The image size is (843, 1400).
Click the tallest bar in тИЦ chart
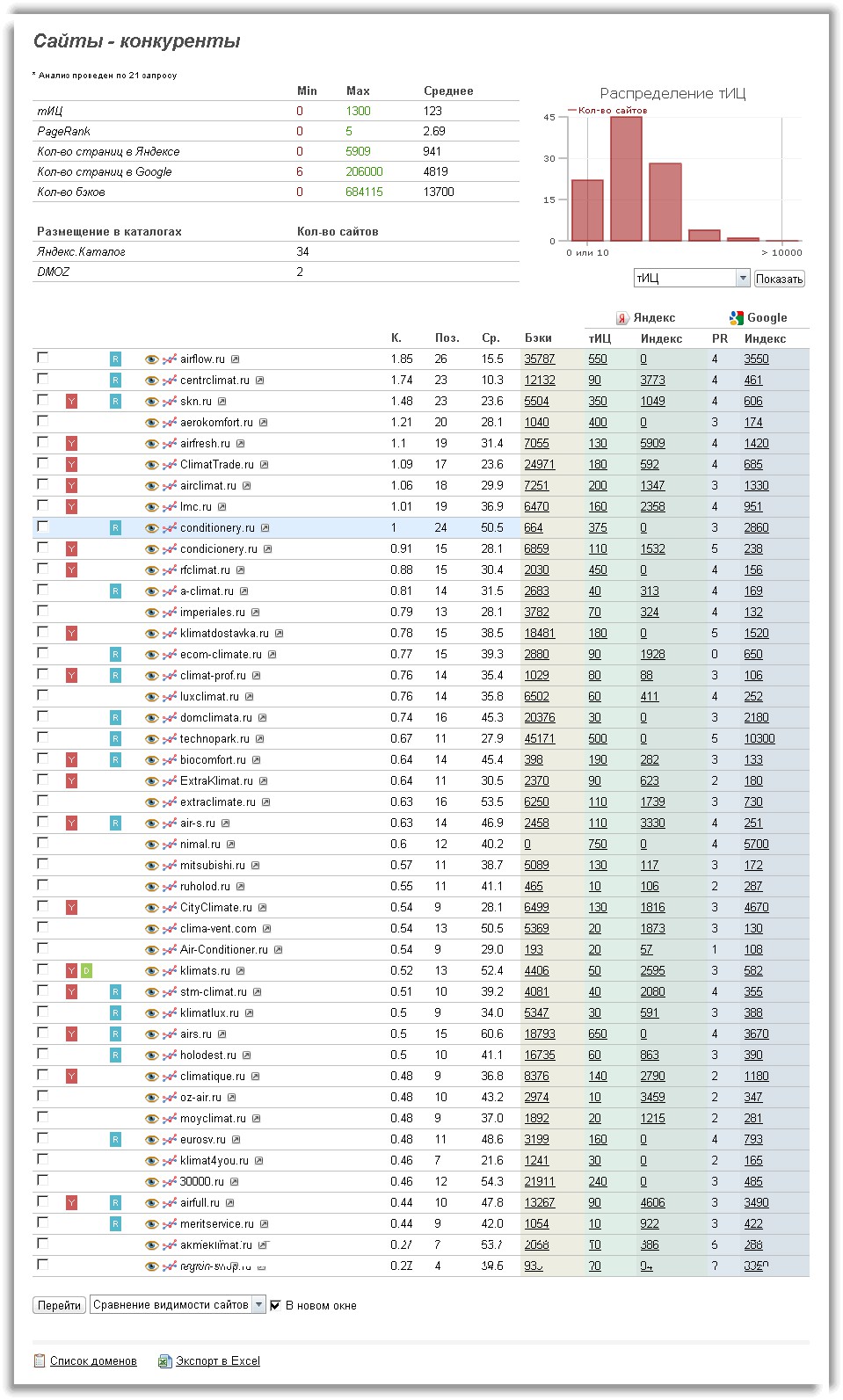point(626,178)
